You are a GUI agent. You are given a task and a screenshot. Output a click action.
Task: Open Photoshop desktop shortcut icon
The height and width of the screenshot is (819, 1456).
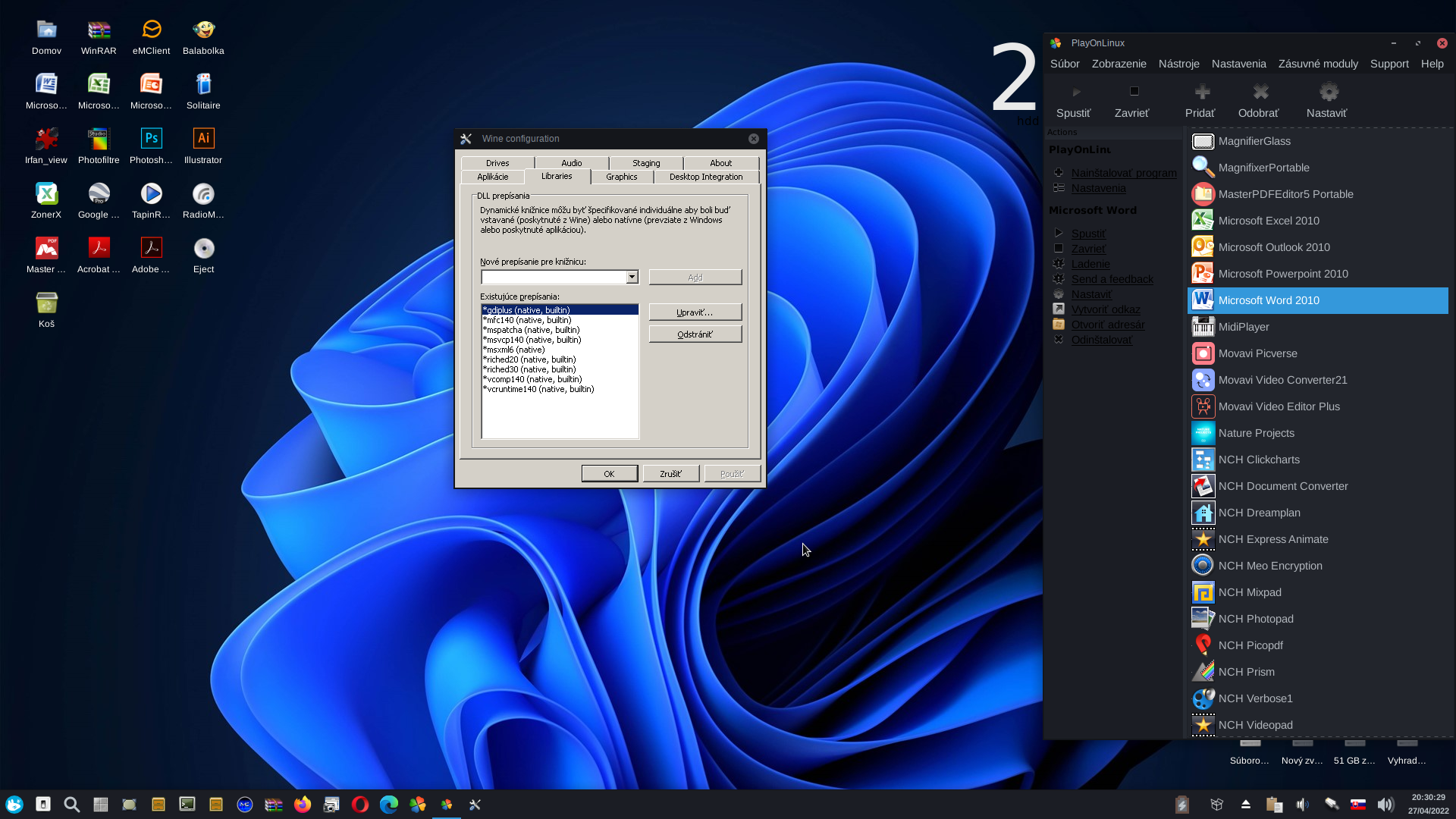pos(151,139)
